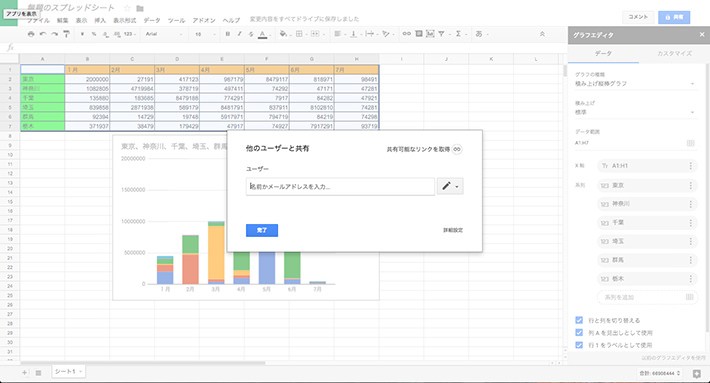Toggle italic formatting icon
This screenshot has width=710, height=383.
(x=239, y=34)
